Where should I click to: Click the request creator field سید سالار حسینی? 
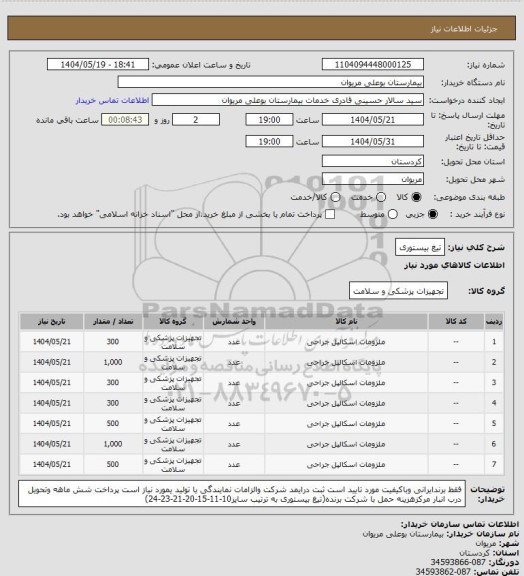coord(288,100)
